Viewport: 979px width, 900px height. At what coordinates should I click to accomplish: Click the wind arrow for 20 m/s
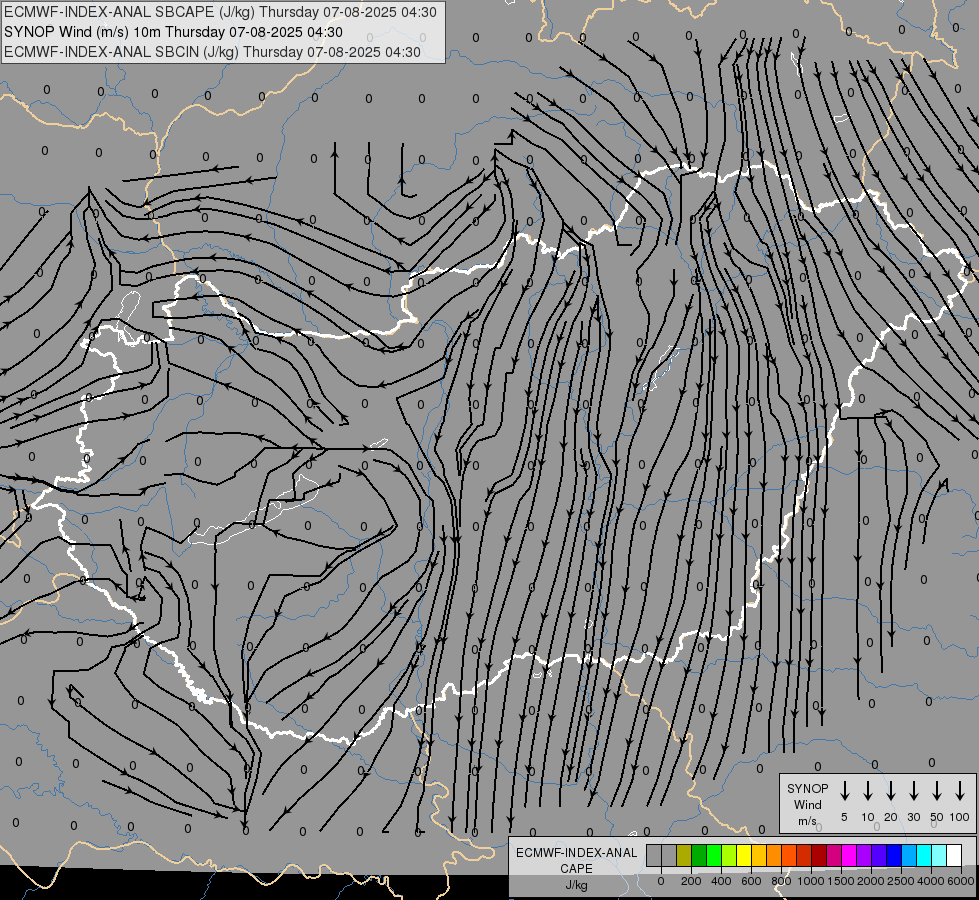[890, 791]
